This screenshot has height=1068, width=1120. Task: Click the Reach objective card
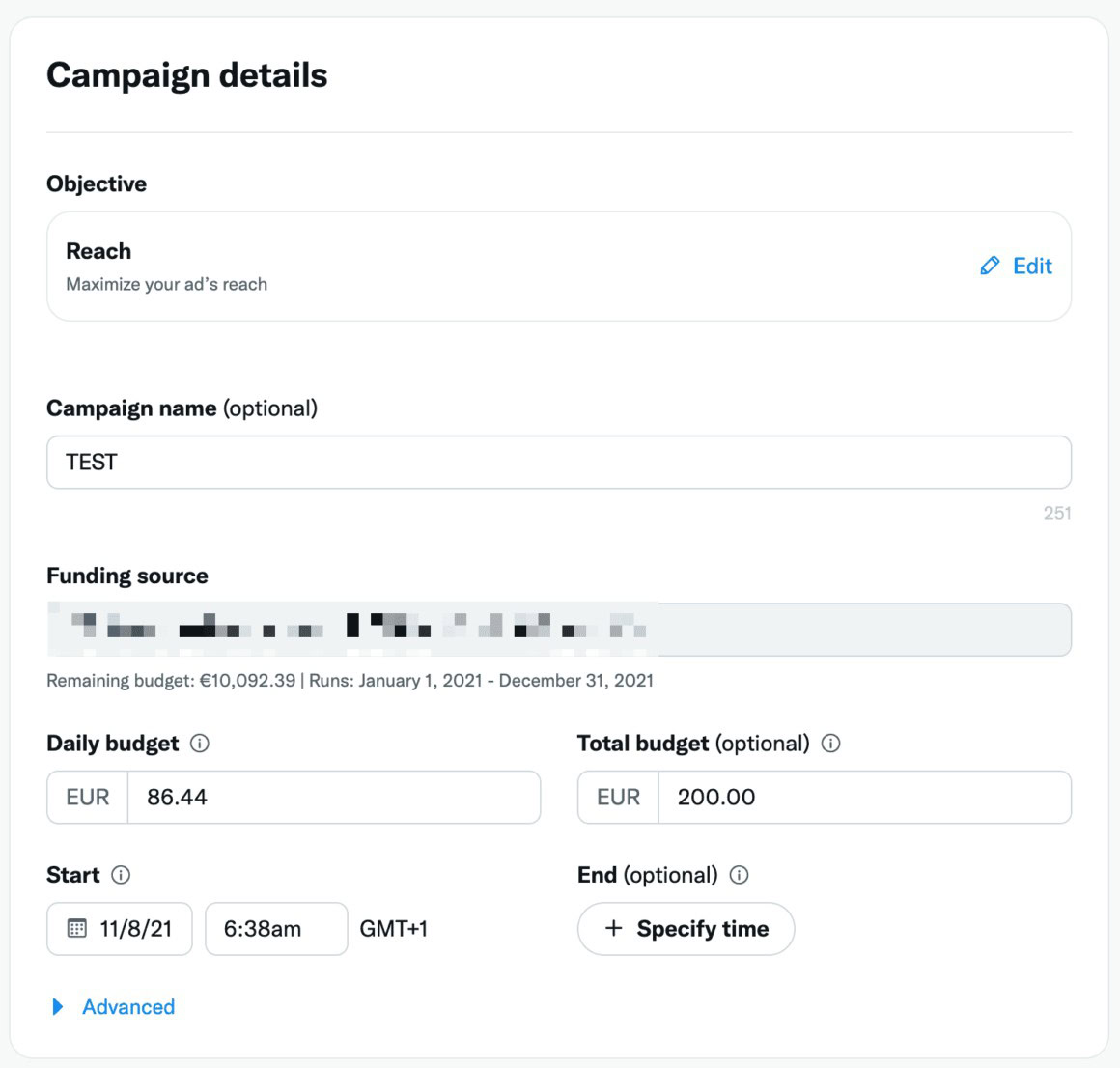(x=483, y=267)
